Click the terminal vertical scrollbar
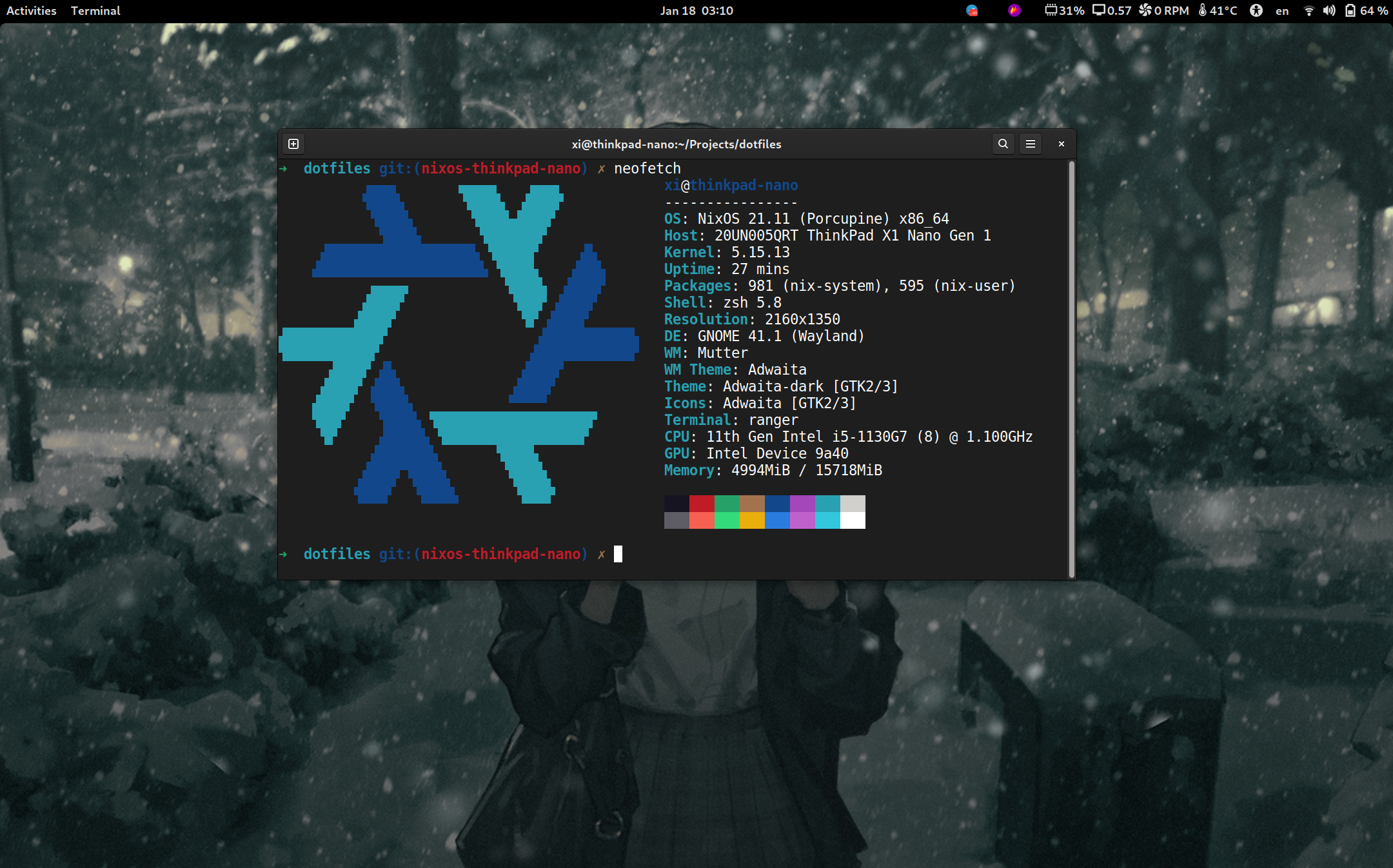1393x868 pixels. pyautogui.click(x=1071, y=369)
